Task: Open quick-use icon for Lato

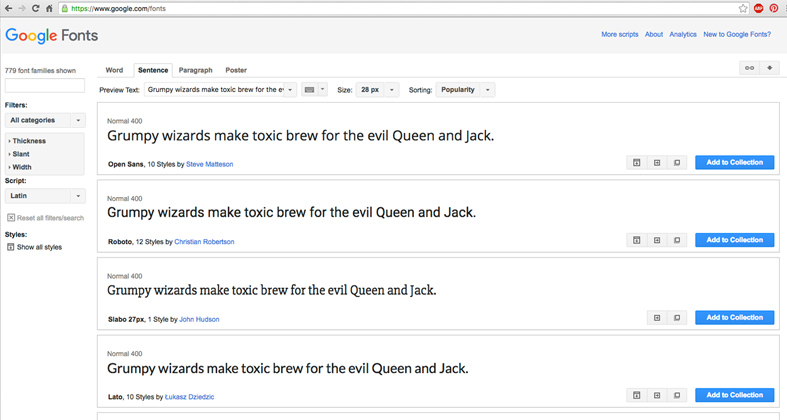Action: coord(657,395)
